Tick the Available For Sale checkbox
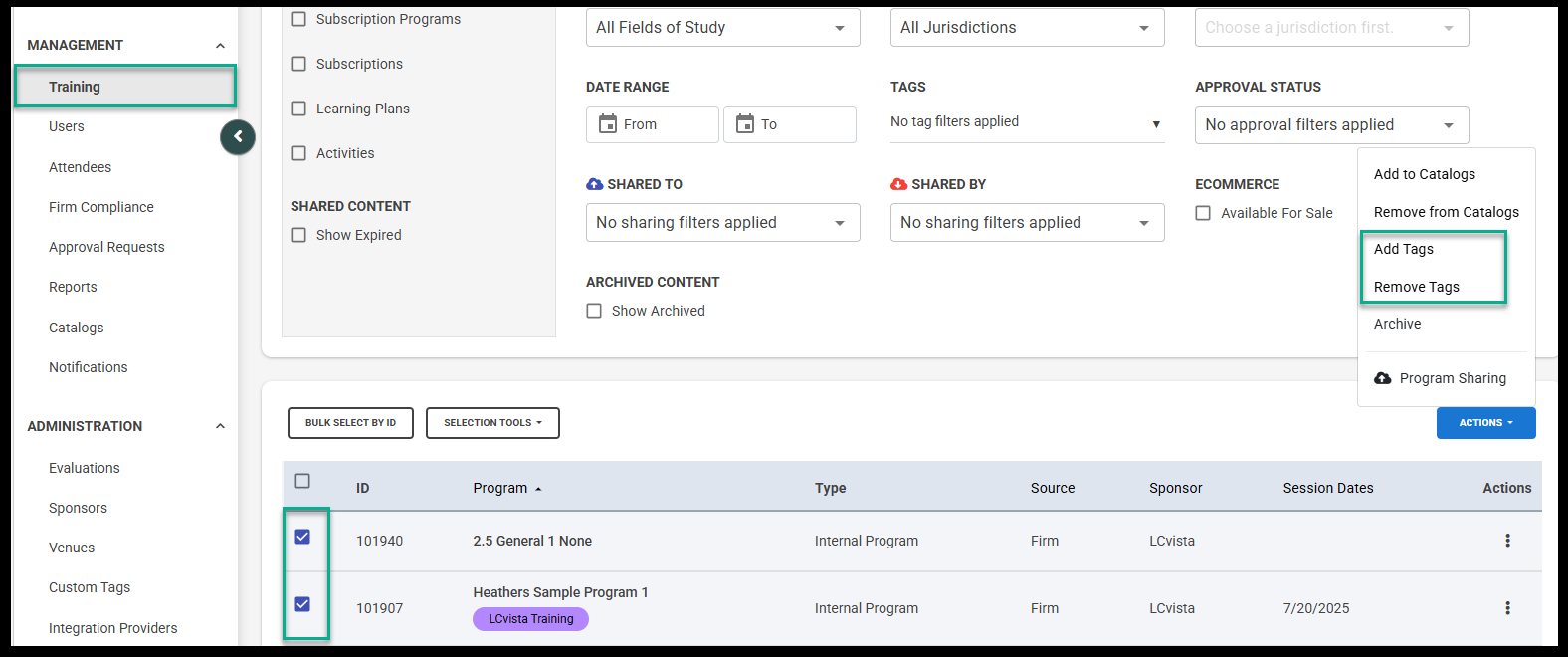 [1203, 213]
